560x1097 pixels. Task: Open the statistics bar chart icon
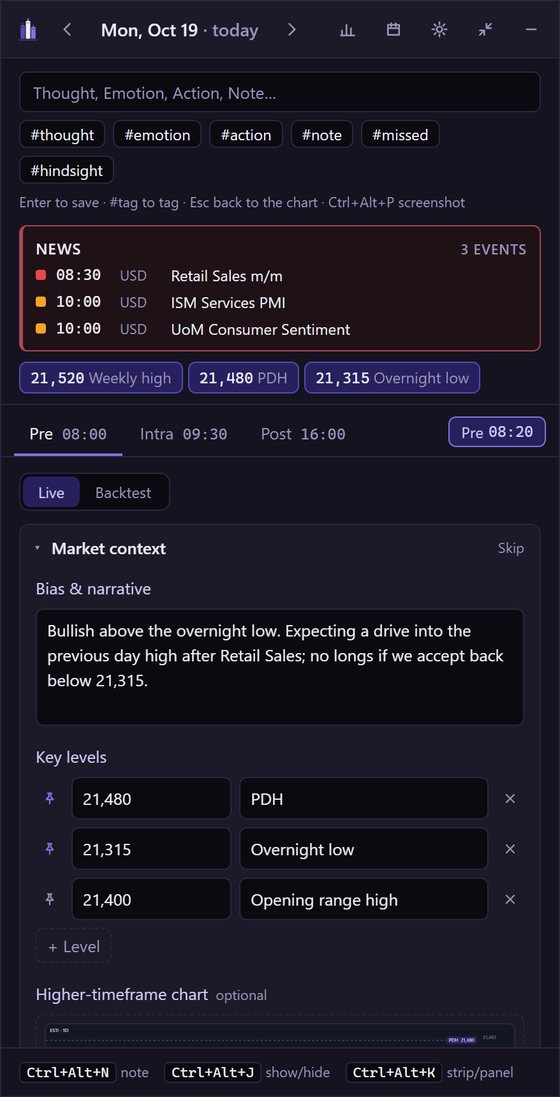click(347, 30)
